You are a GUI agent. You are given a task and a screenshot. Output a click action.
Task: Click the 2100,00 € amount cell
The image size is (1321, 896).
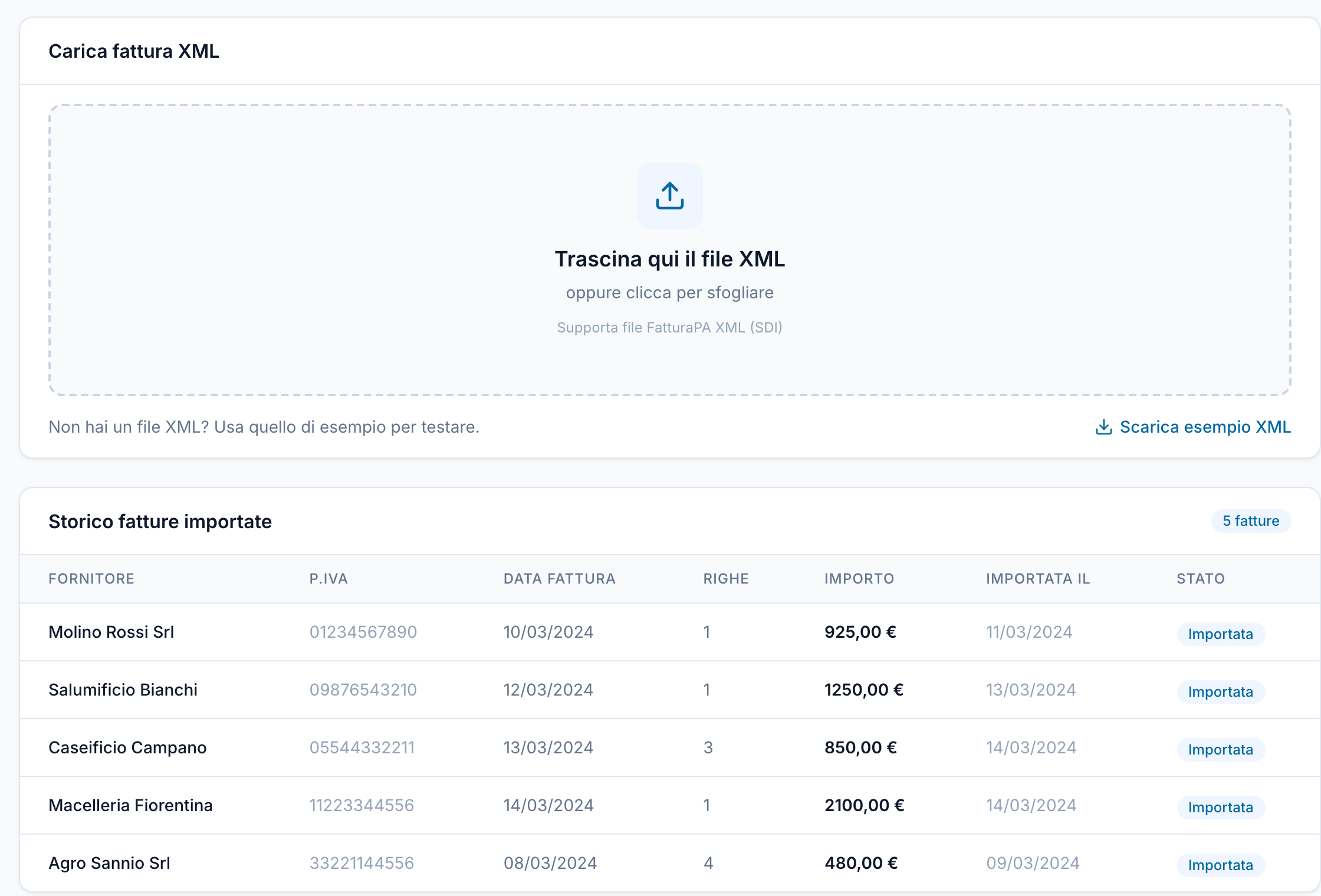click(x=864, y=805)
